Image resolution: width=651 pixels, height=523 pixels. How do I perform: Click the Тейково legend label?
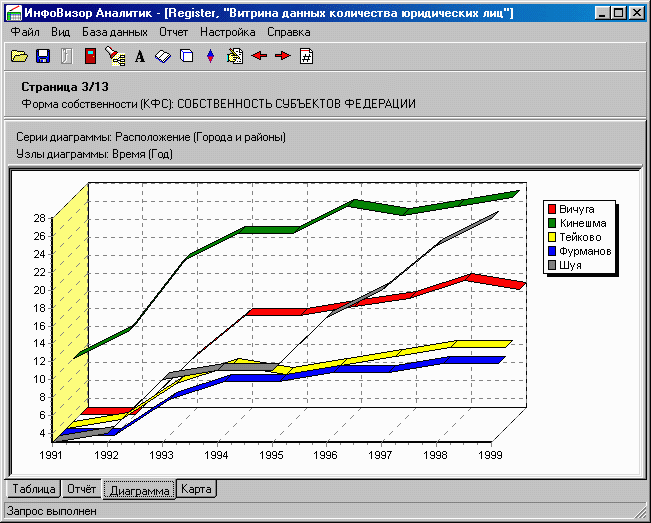[x=580, y=237]
